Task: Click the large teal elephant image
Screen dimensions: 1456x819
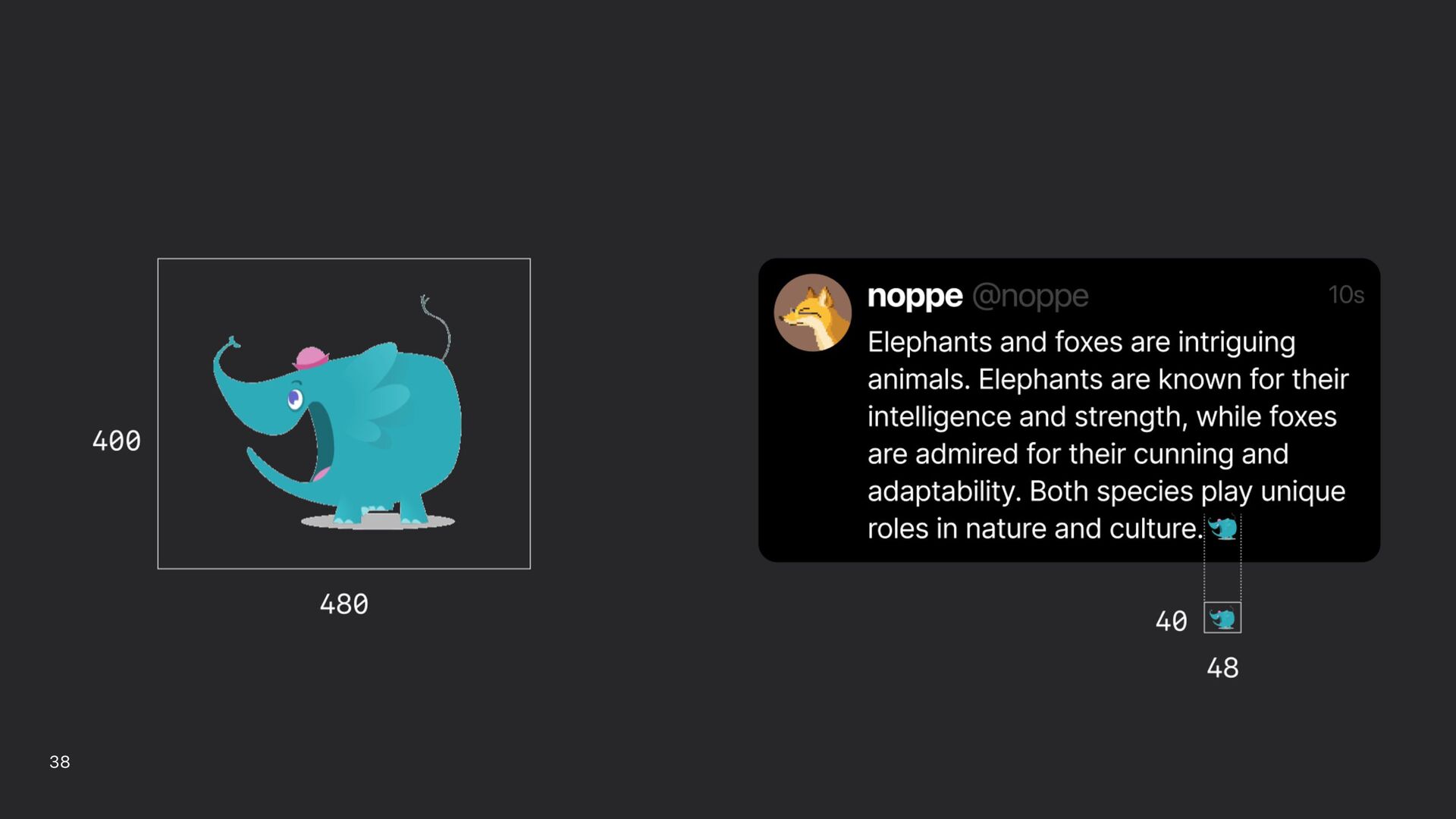Action: pos(344,413)
